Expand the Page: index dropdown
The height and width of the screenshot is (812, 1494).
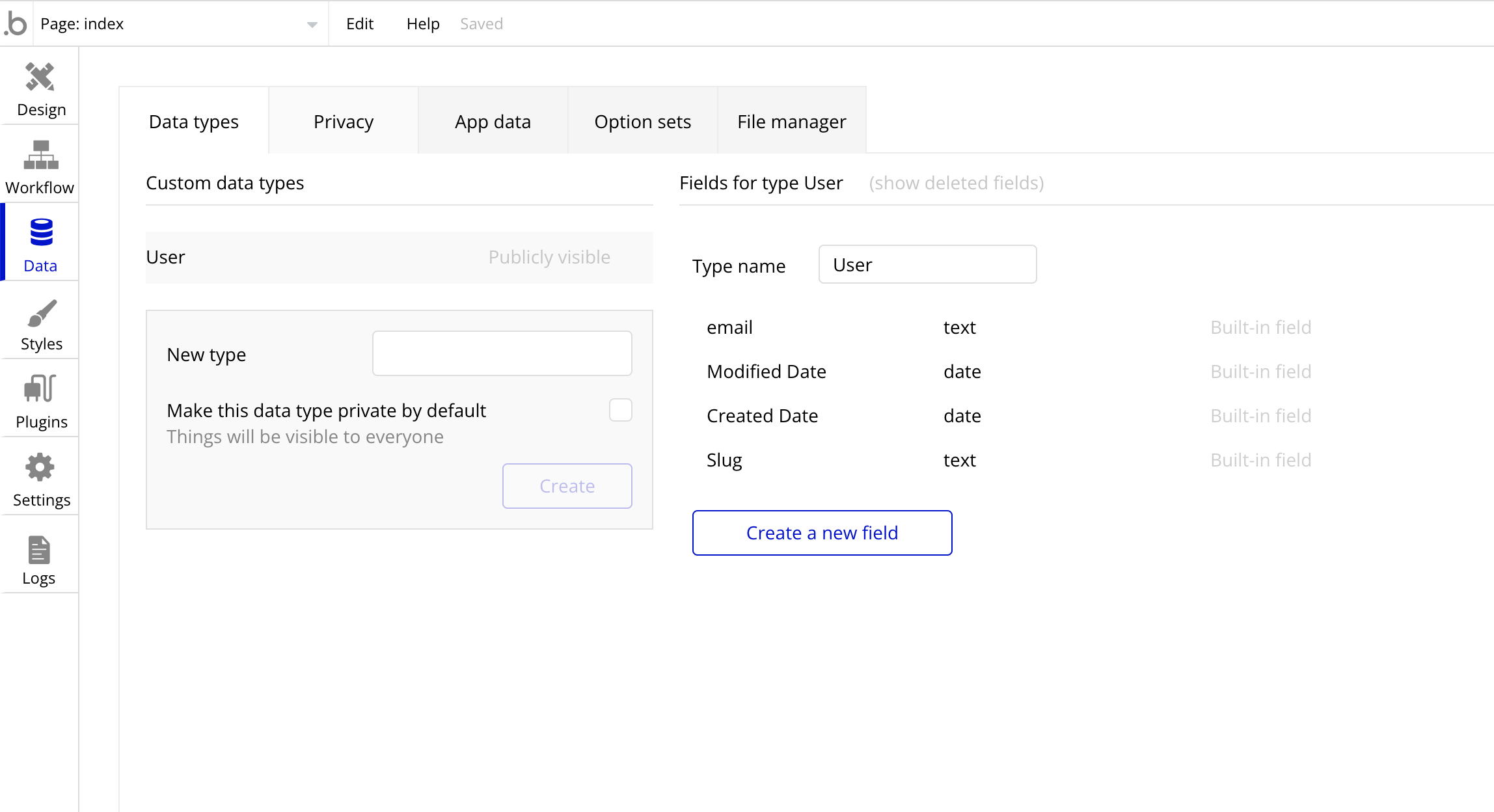(311, 25)
